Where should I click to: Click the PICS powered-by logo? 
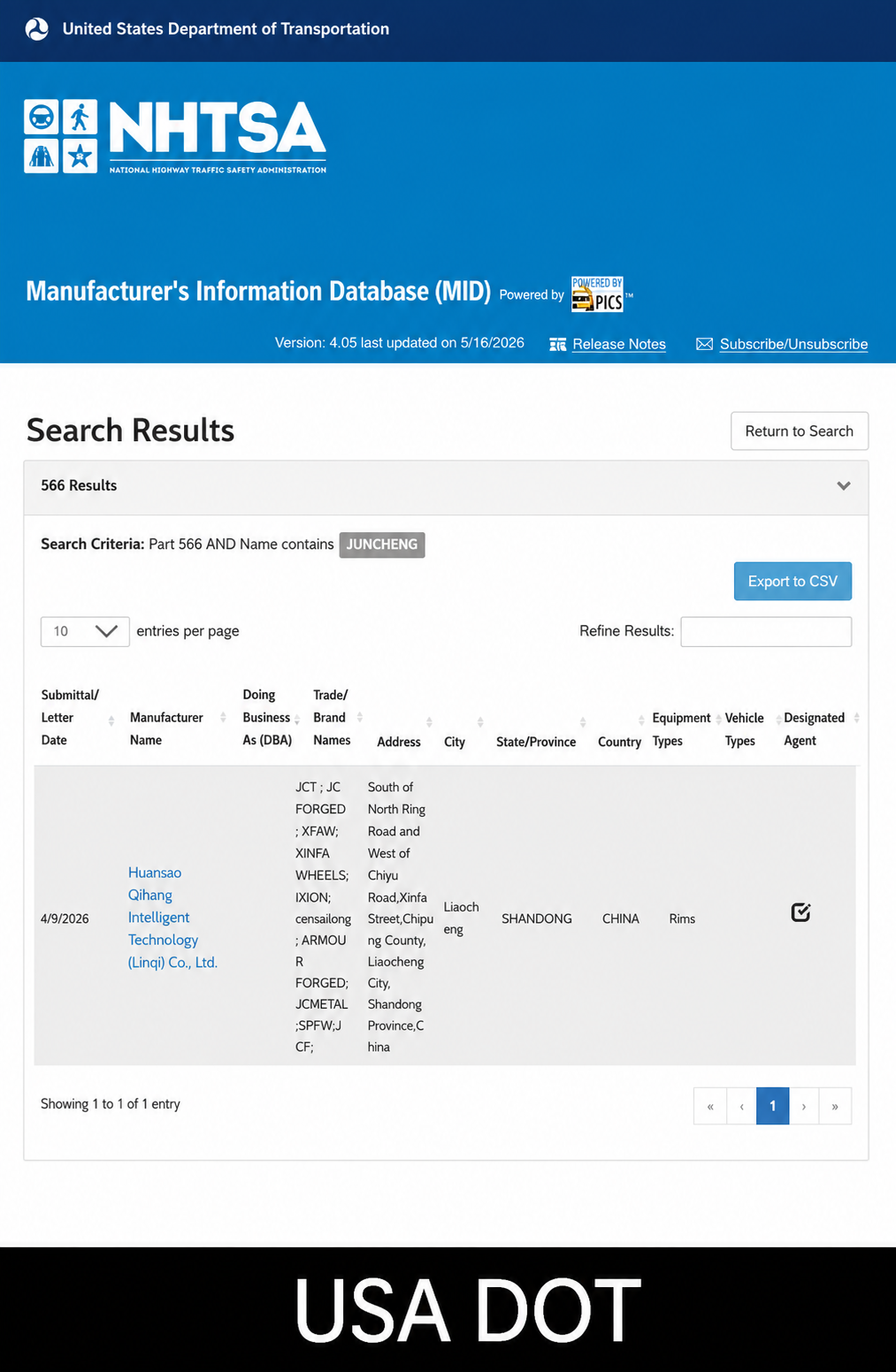pyautogui.click(x=597, y=294)
